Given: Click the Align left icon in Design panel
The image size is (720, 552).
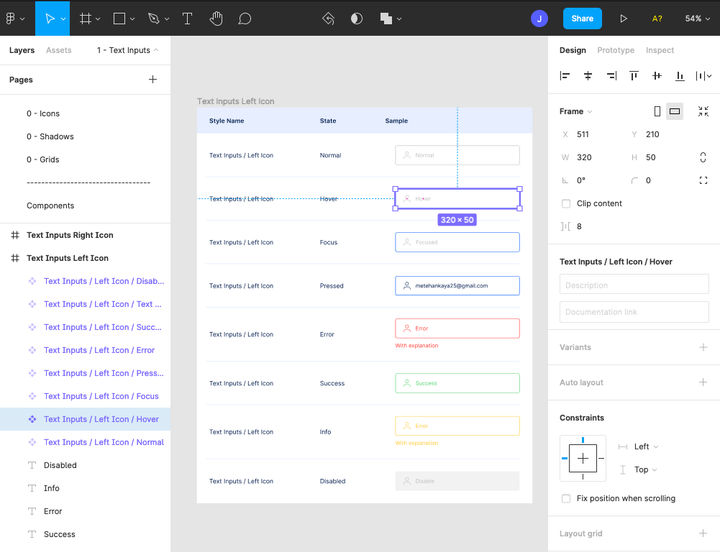Looking at the screenshot, I should (565, 76).
